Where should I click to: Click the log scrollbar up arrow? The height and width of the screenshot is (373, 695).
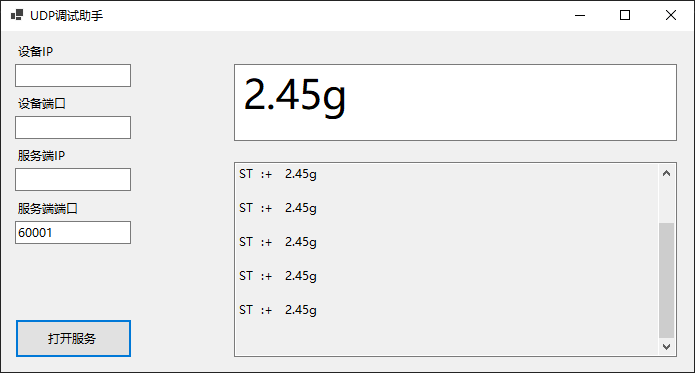pos(666,173)
